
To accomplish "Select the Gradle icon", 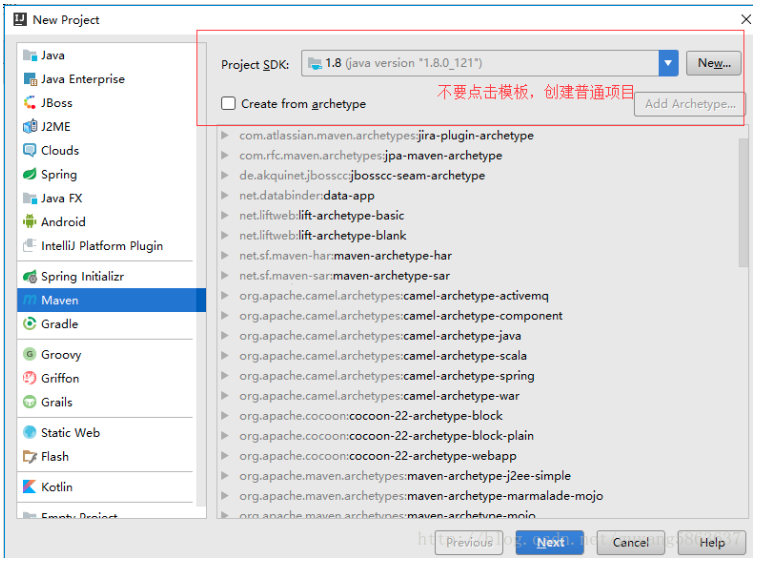I will (30, 324).
